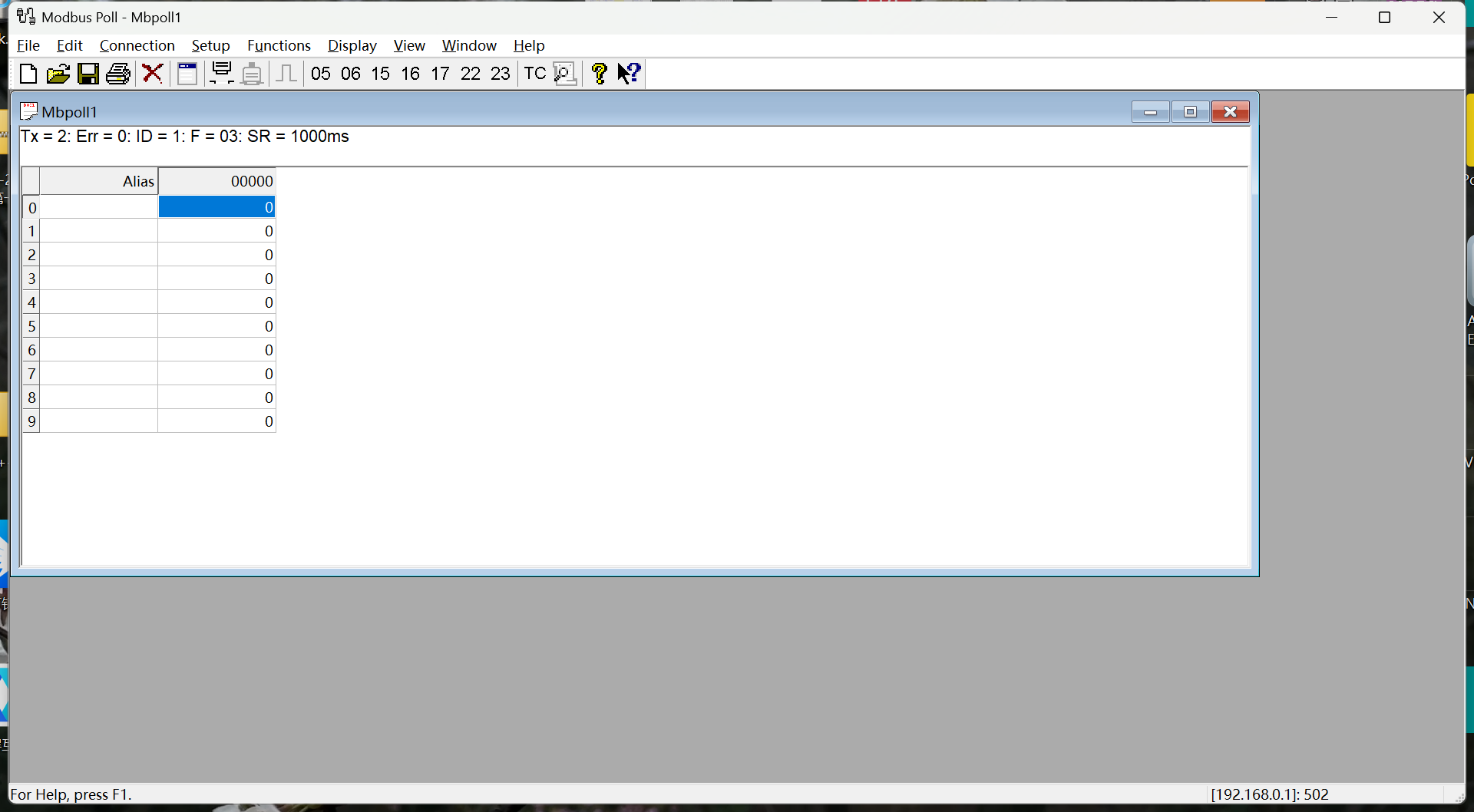Viewport: 1474px width, 812px height.
Task: Maximize the Modbus Poll main window
Action: pyautogui.click(x=1385, y=17)
